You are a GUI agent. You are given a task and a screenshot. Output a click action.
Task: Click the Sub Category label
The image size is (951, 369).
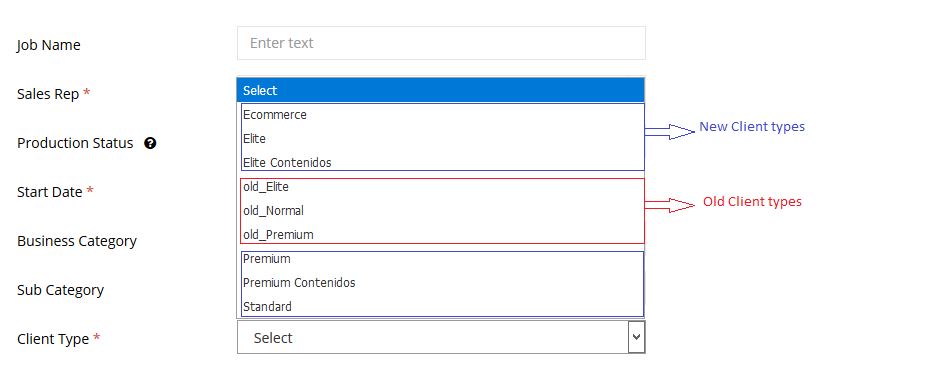(x=60, y=290)
